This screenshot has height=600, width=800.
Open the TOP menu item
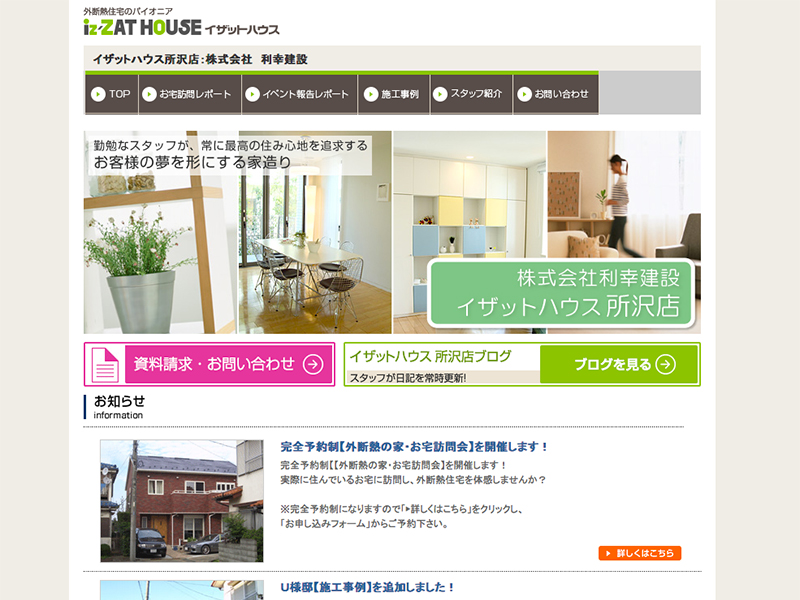pos(112,94)
